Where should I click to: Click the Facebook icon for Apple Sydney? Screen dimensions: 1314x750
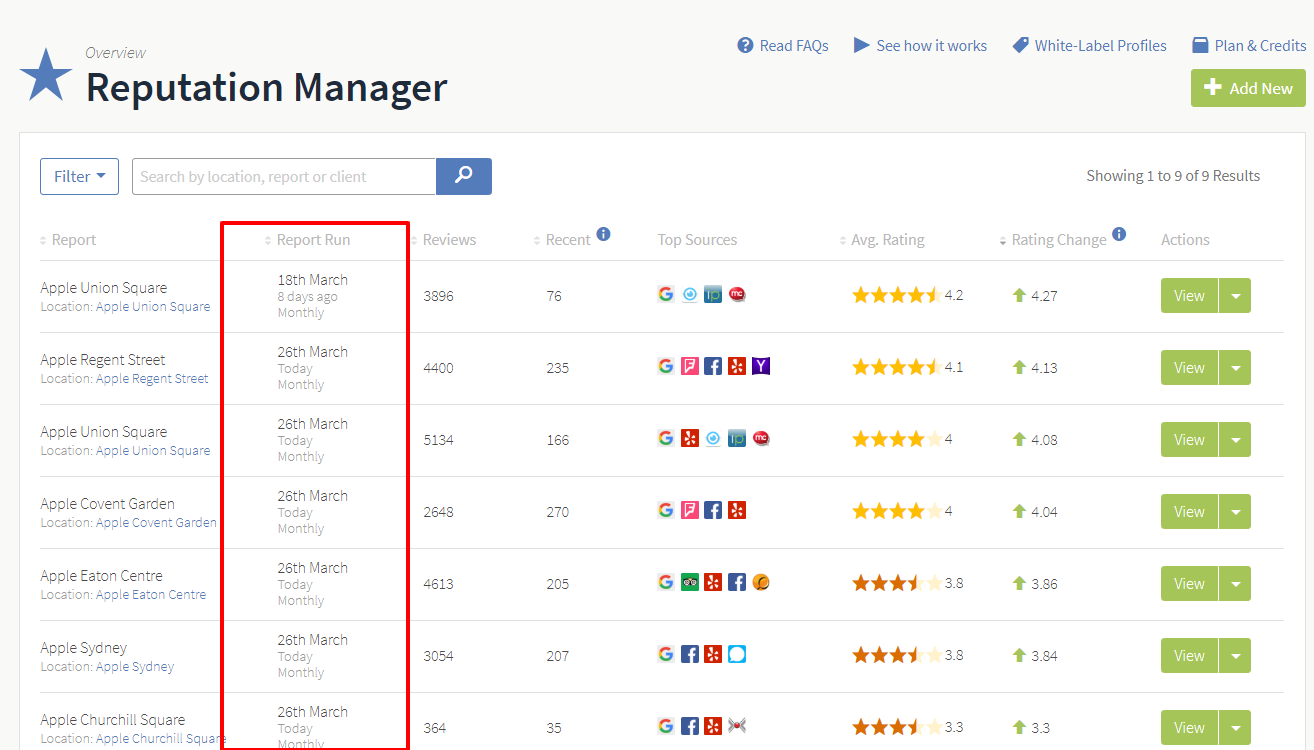(x=690, y=654)
